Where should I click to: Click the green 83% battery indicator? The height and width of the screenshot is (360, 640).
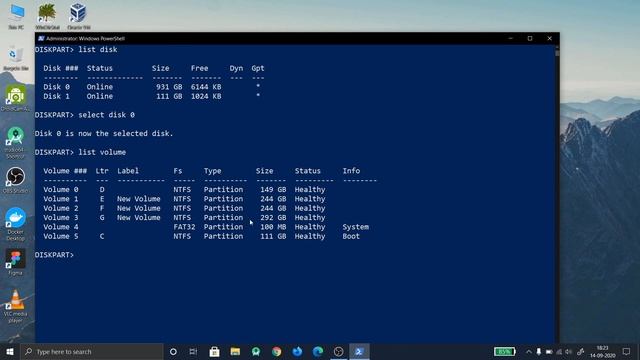coord(504,351)
